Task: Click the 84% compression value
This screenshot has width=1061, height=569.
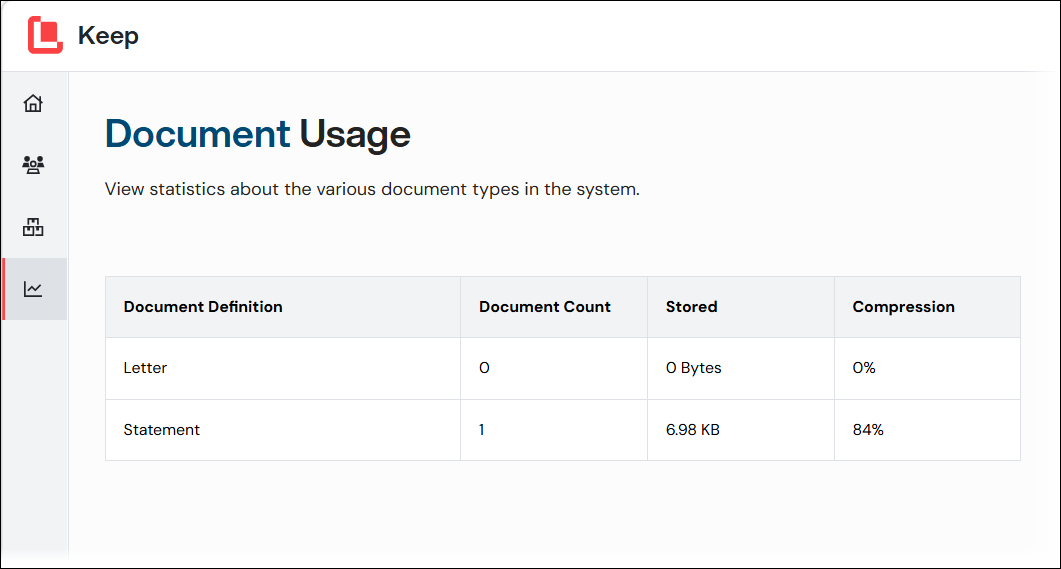Action: coord(868,430)
